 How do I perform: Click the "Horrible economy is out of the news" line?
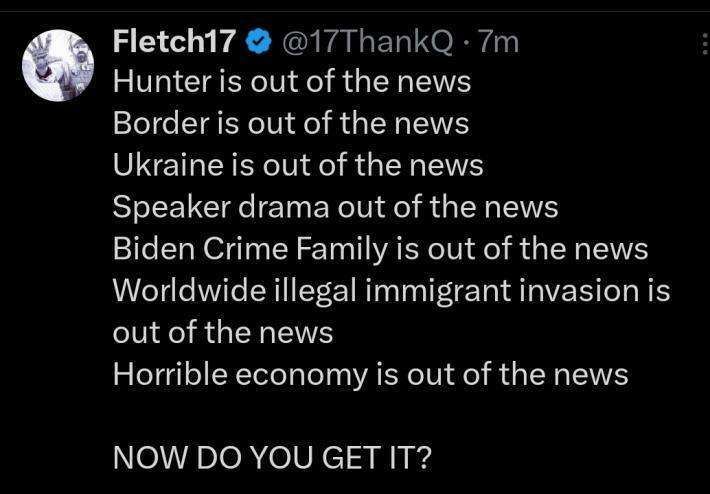370,374
